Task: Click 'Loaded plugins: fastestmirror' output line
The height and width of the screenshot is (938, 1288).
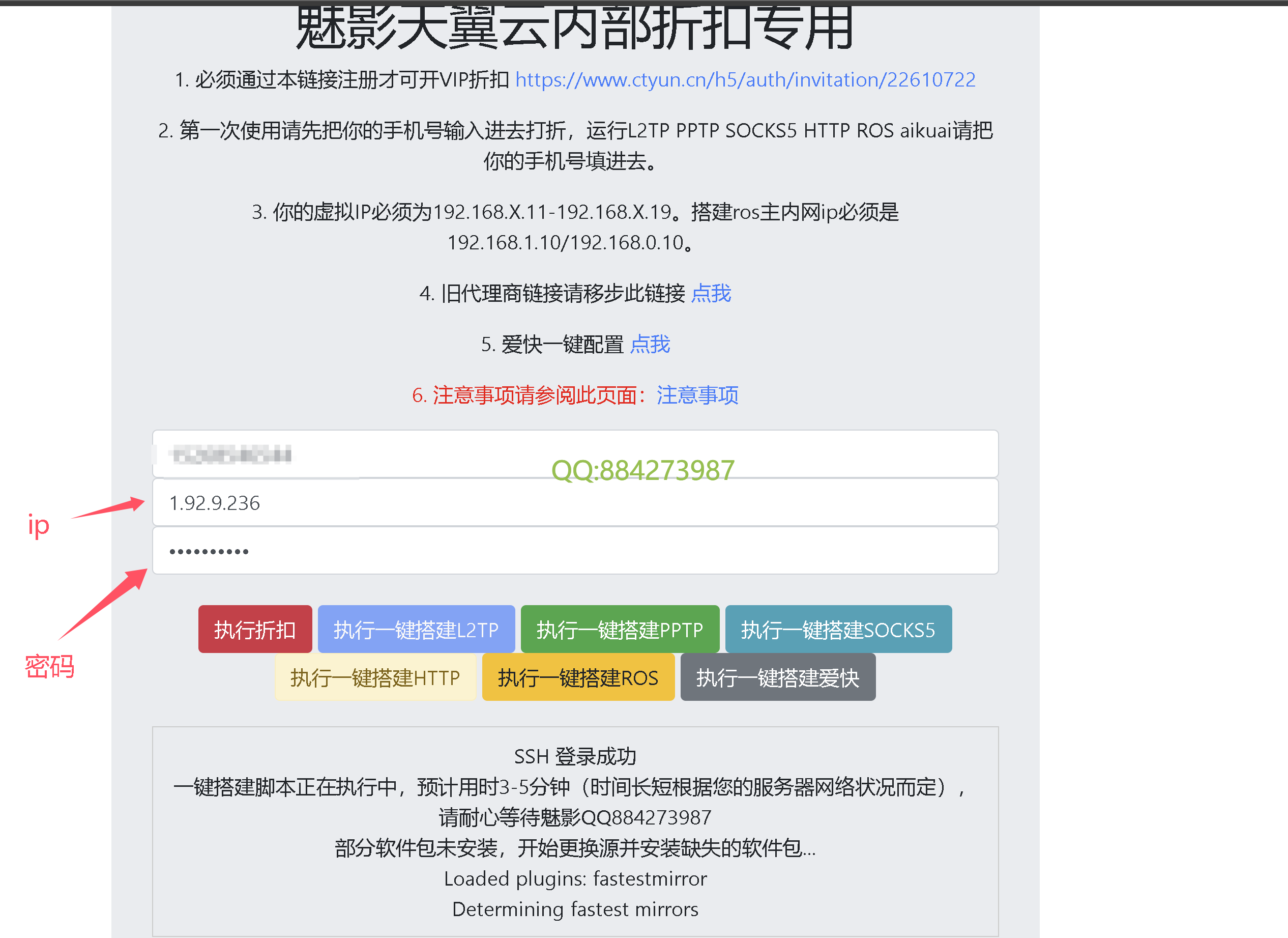Action: [575, 878]
